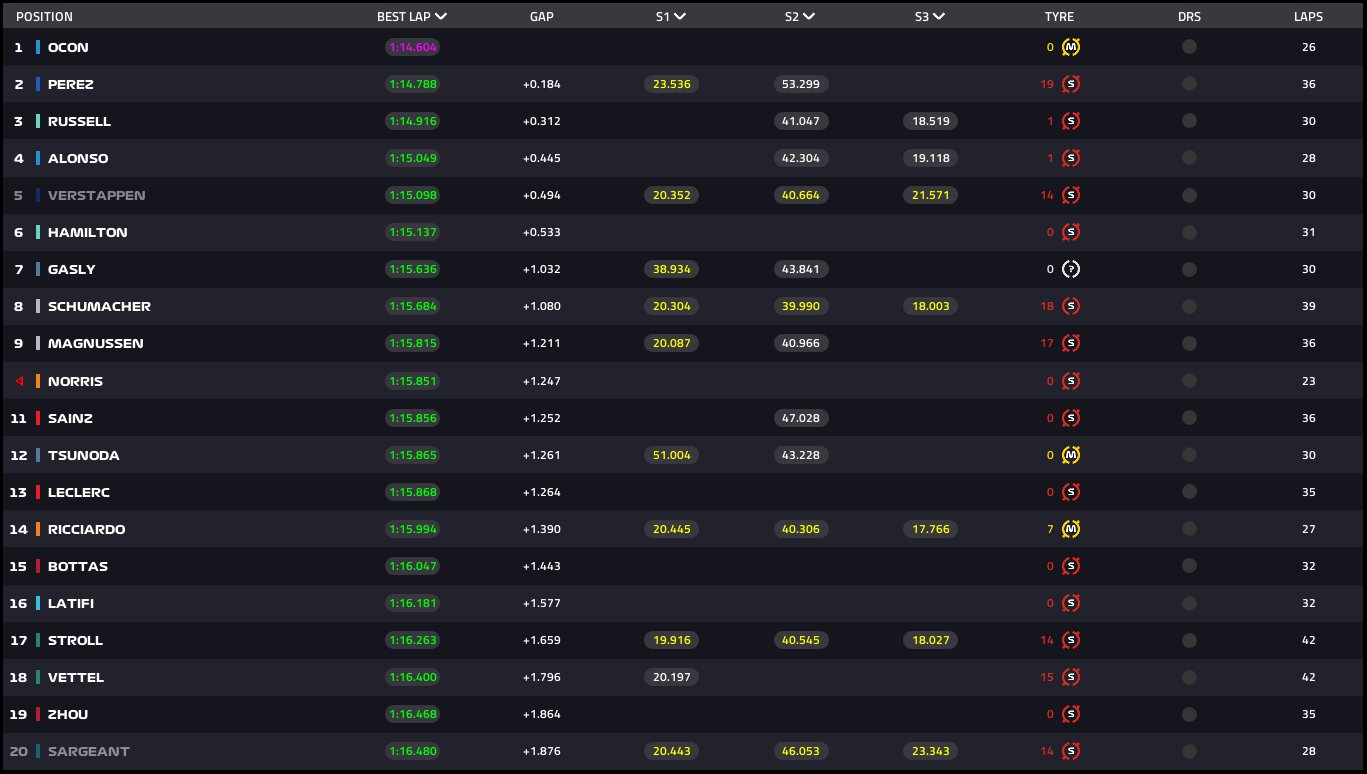Viewport: 1367px width, 774px height.
Task: Click the POSITION column header
Action: pyautogui.click(x=44, y=17)
